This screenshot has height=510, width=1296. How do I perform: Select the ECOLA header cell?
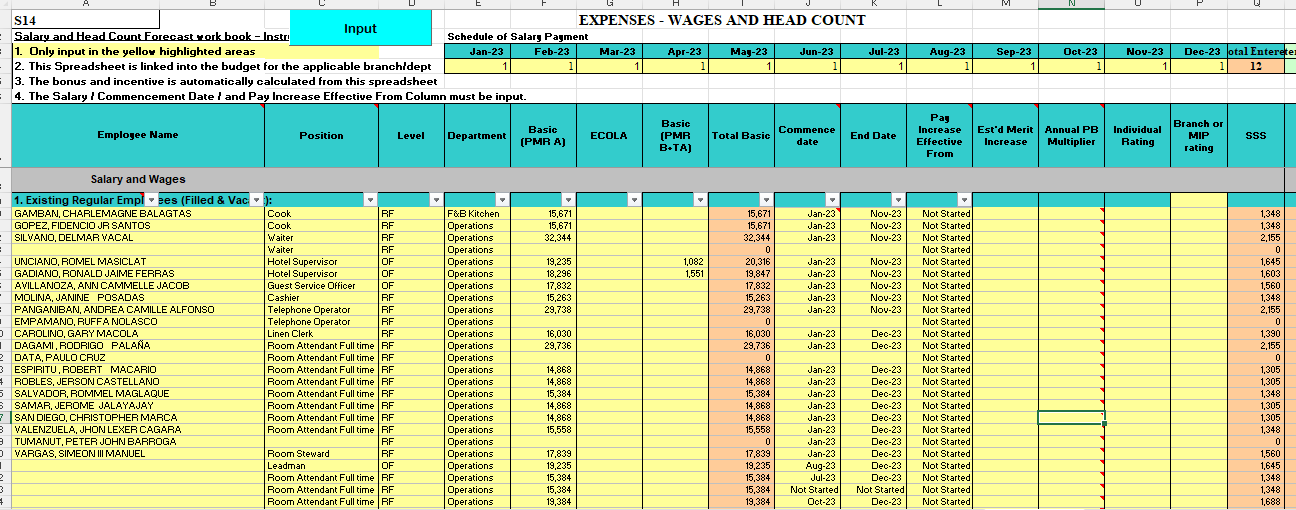pyautogui.click(x=609, y=135)
